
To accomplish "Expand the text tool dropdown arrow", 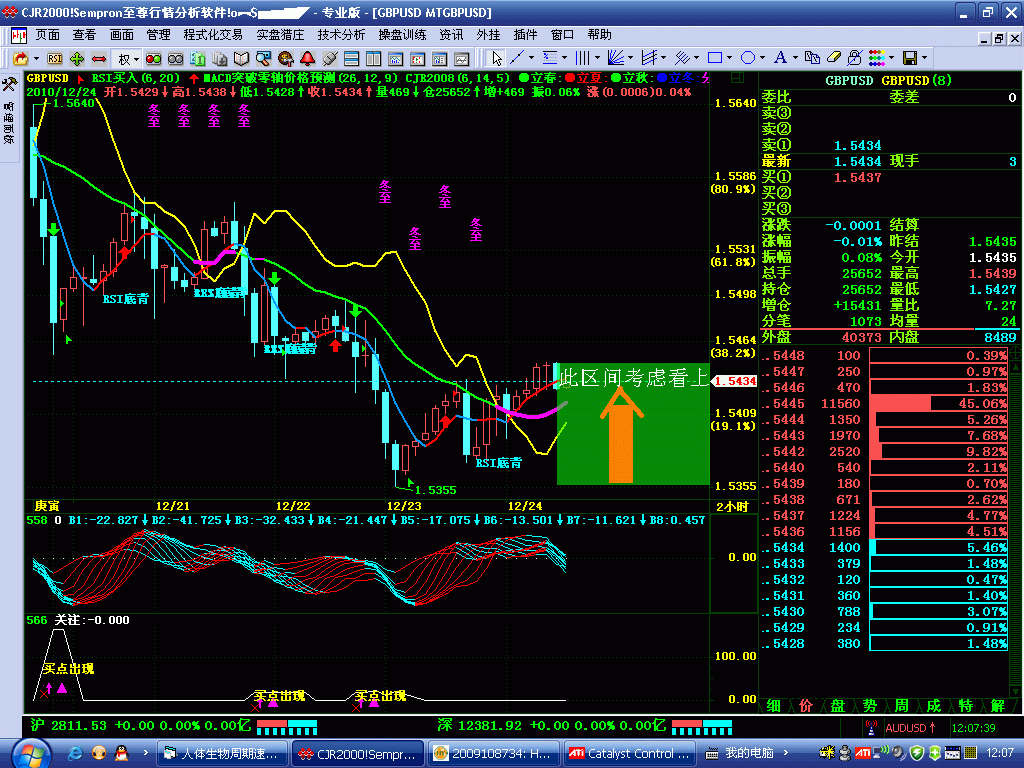I will coord(795,58).
